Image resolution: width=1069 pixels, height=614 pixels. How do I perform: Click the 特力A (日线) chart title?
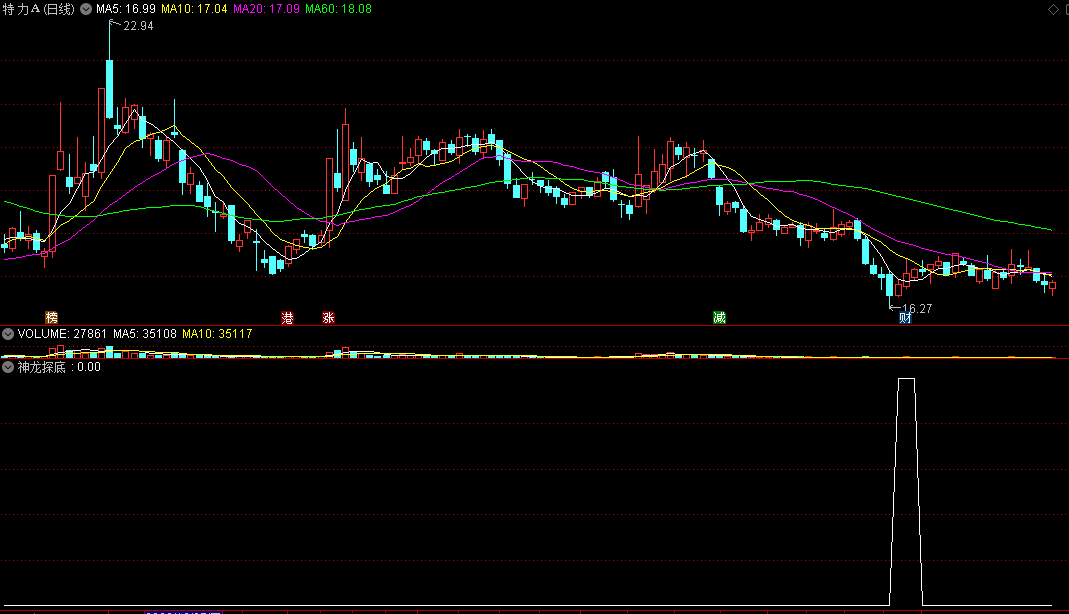(x=39, y=10)
